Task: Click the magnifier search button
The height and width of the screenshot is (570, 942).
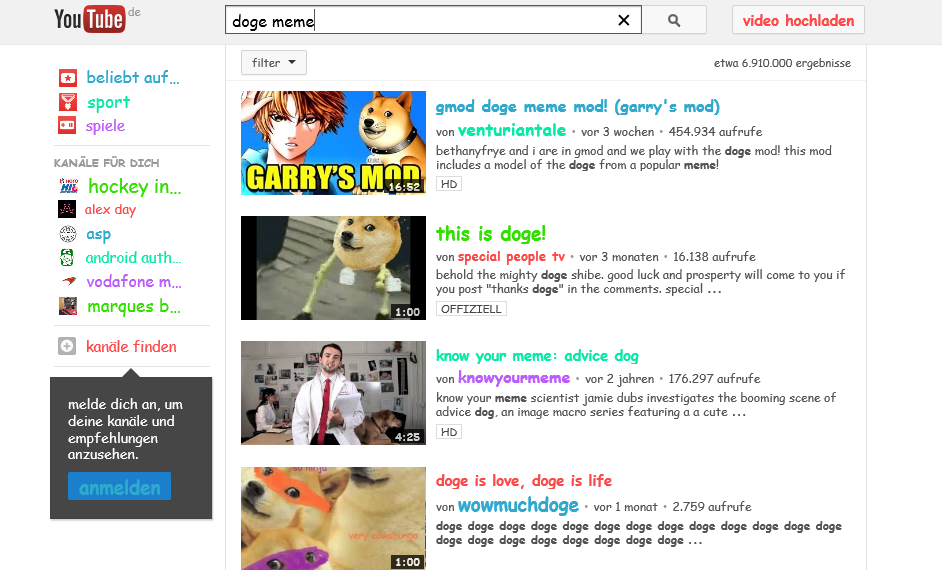Action: [674, 20]
